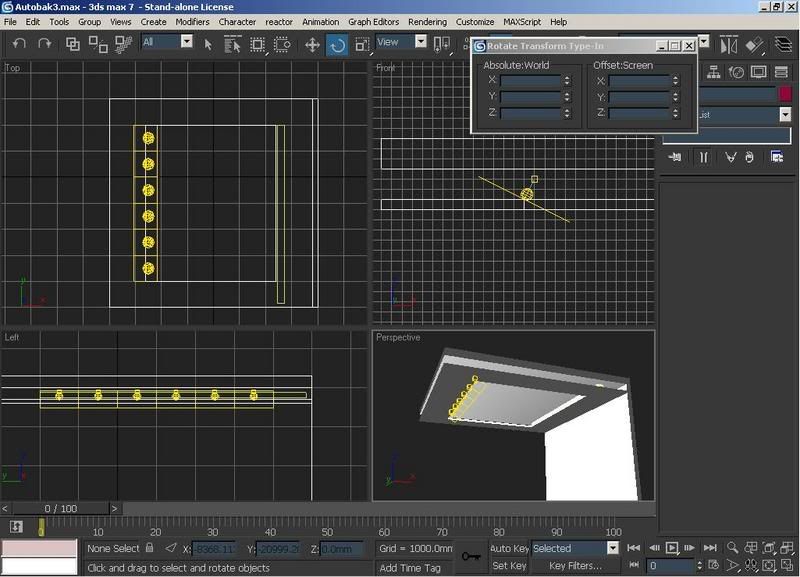Click the Pin Stack icon
This screenshot has height=577, width=800.
tap(675, 157)
